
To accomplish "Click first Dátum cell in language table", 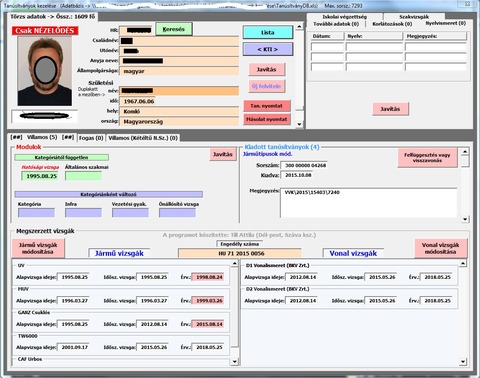I will 327,47.
